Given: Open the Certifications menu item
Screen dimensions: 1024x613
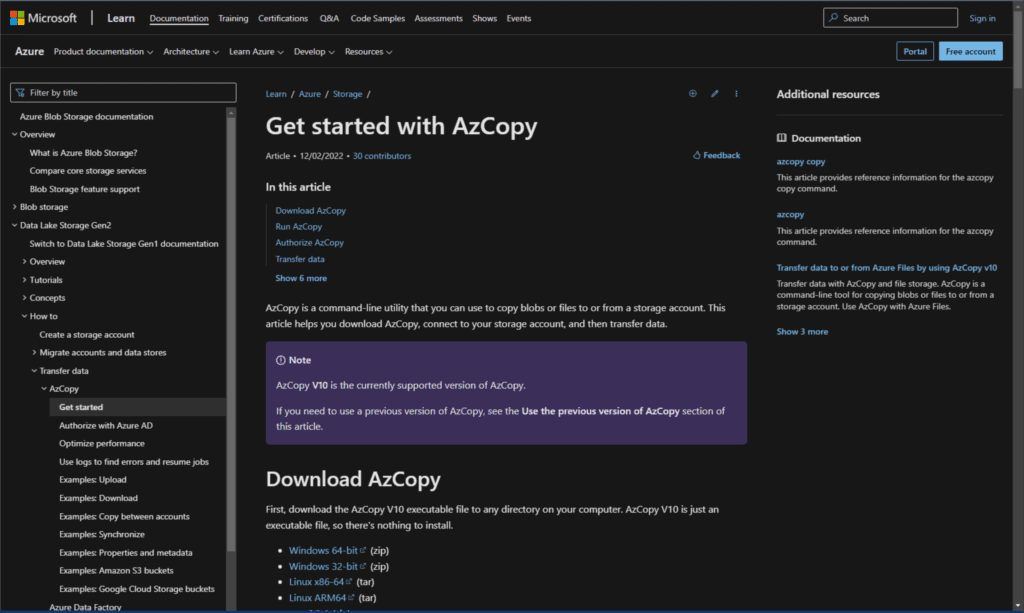Looking at the screenshot, I should coord(283,18).
